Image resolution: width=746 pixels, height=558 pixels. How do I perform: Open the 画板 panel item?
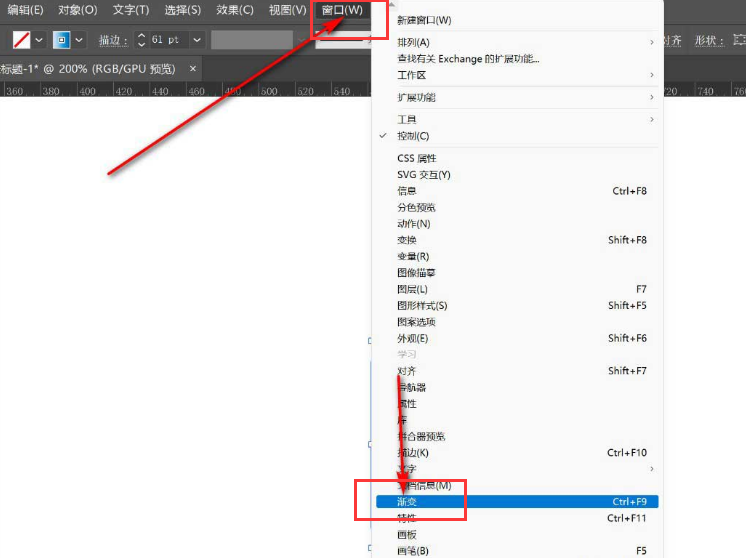517,535
